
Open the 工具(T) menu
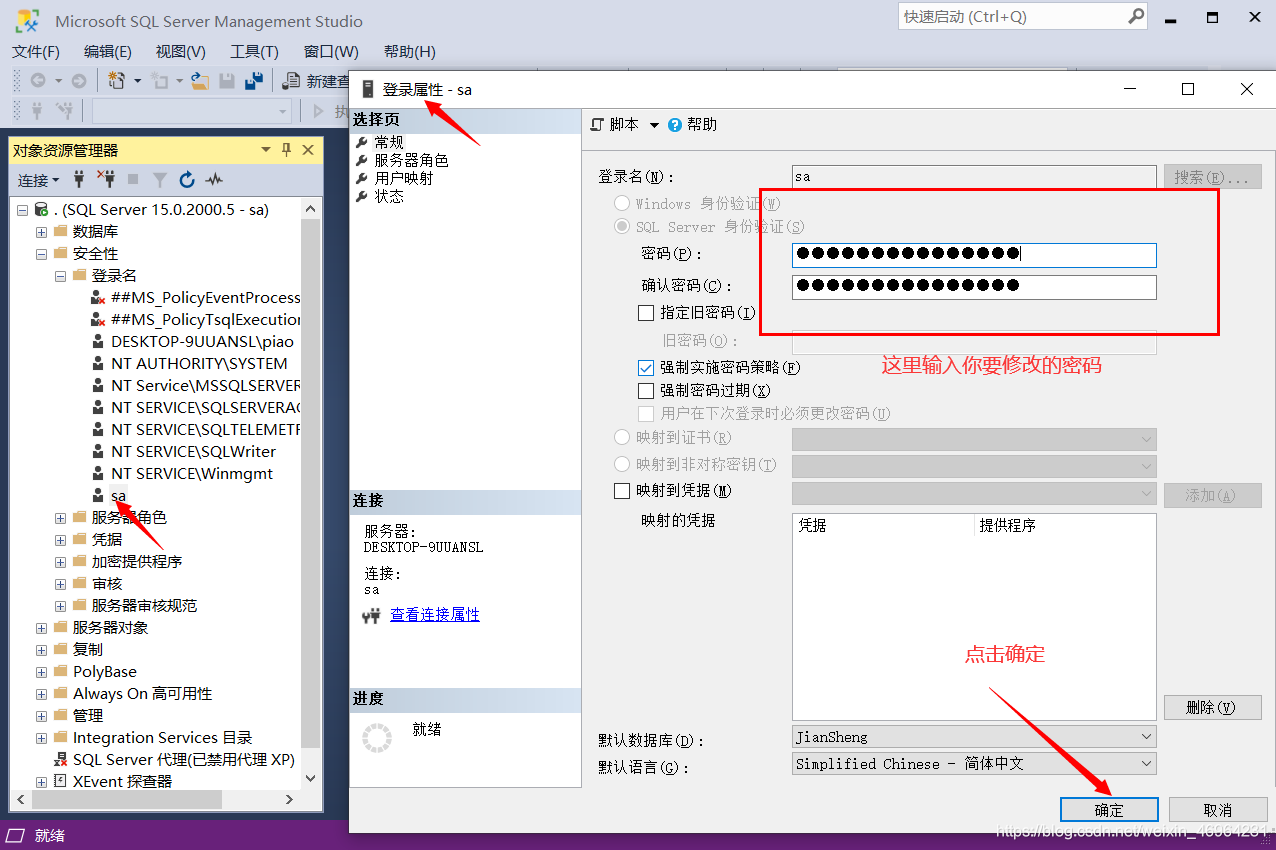254,52
